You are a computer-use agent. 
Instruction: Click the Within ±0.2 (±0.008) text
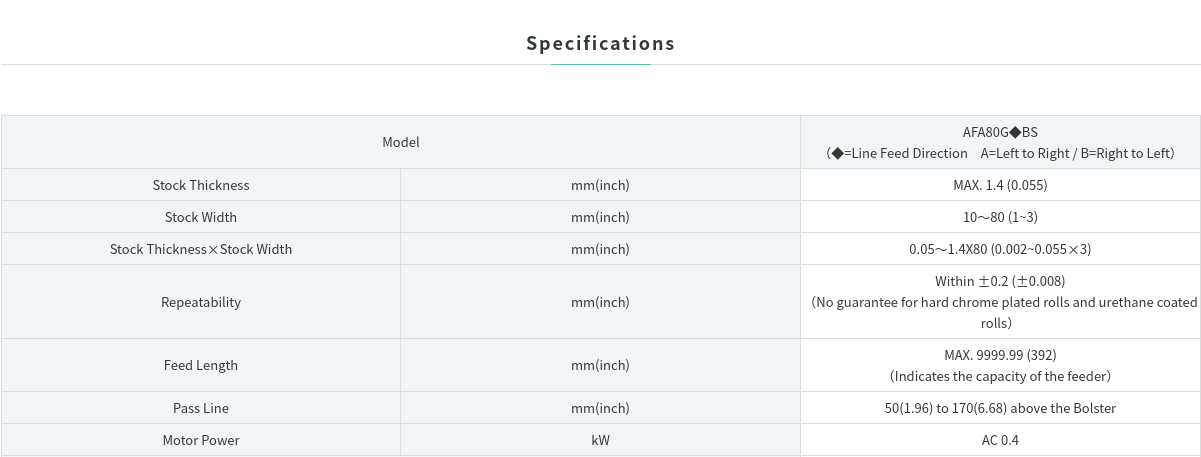1000,281
